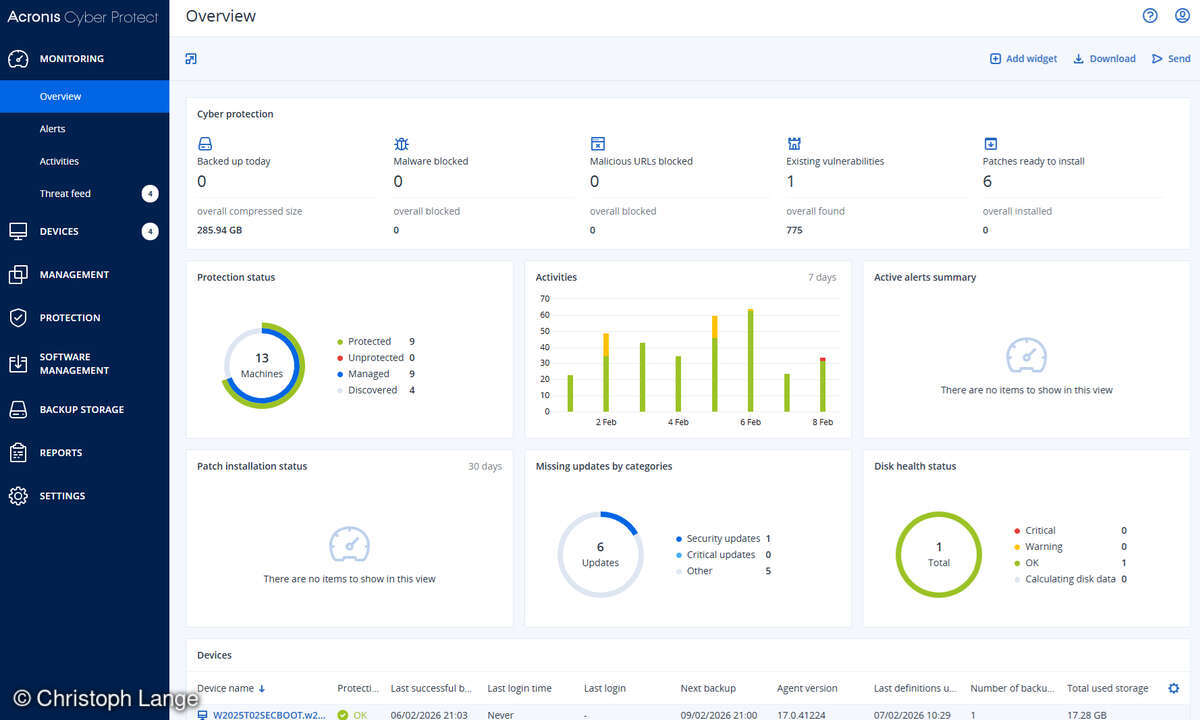Open the 7 days selector on Activities widget
Viewport: 1200px width, 720px height.
[821, 277]
